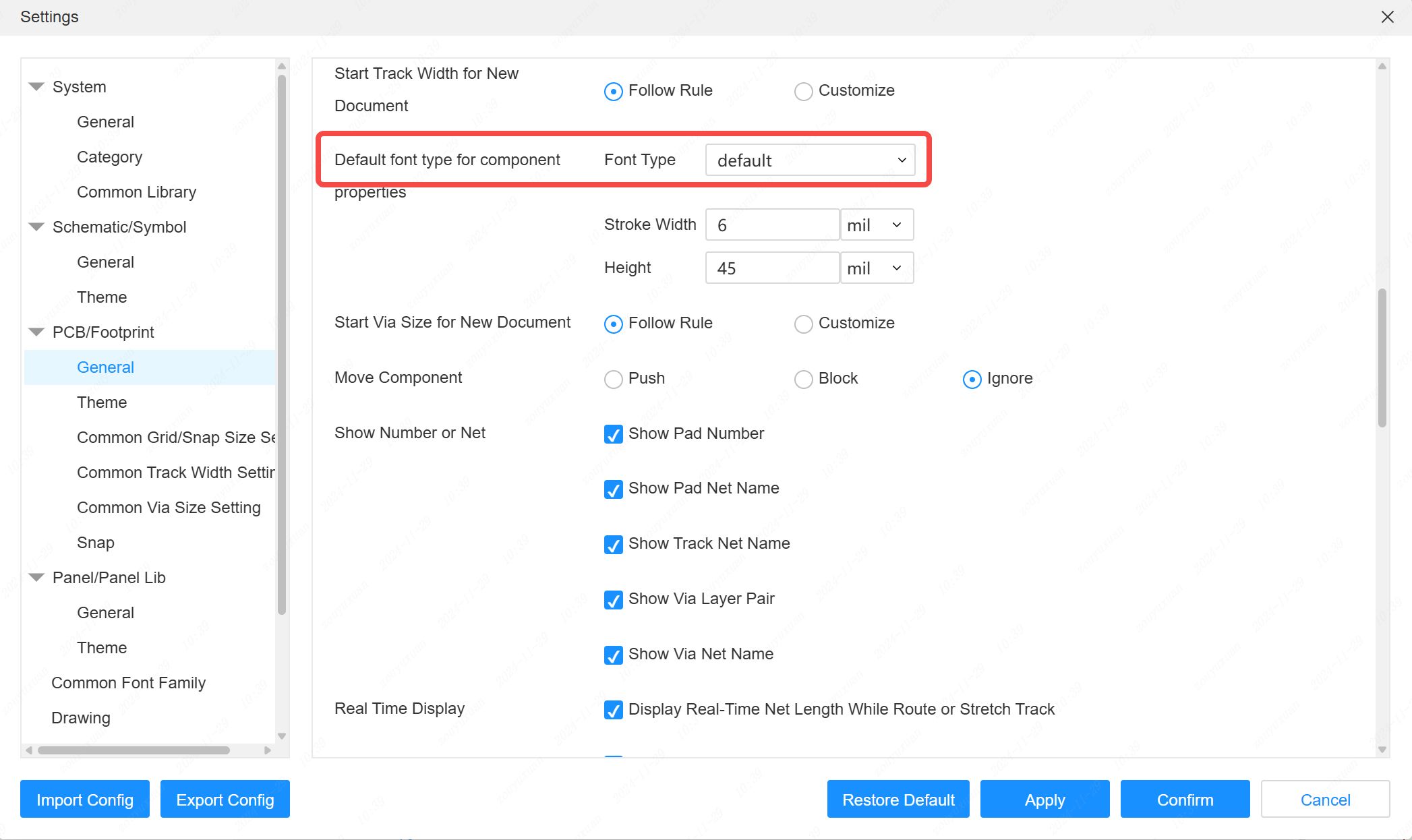Uncheck Show Pad Net Name
Image resolution: width=1412 pixels, height=840 pixels.
tap(613, 489)
